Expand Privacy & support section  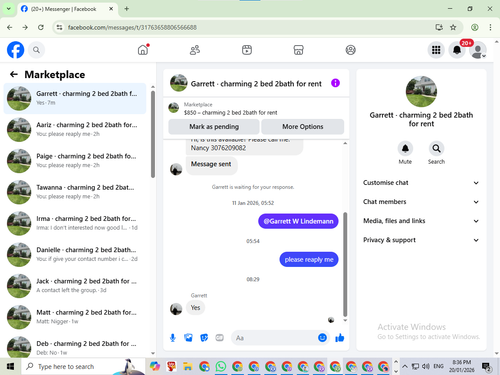pos(421,240)
